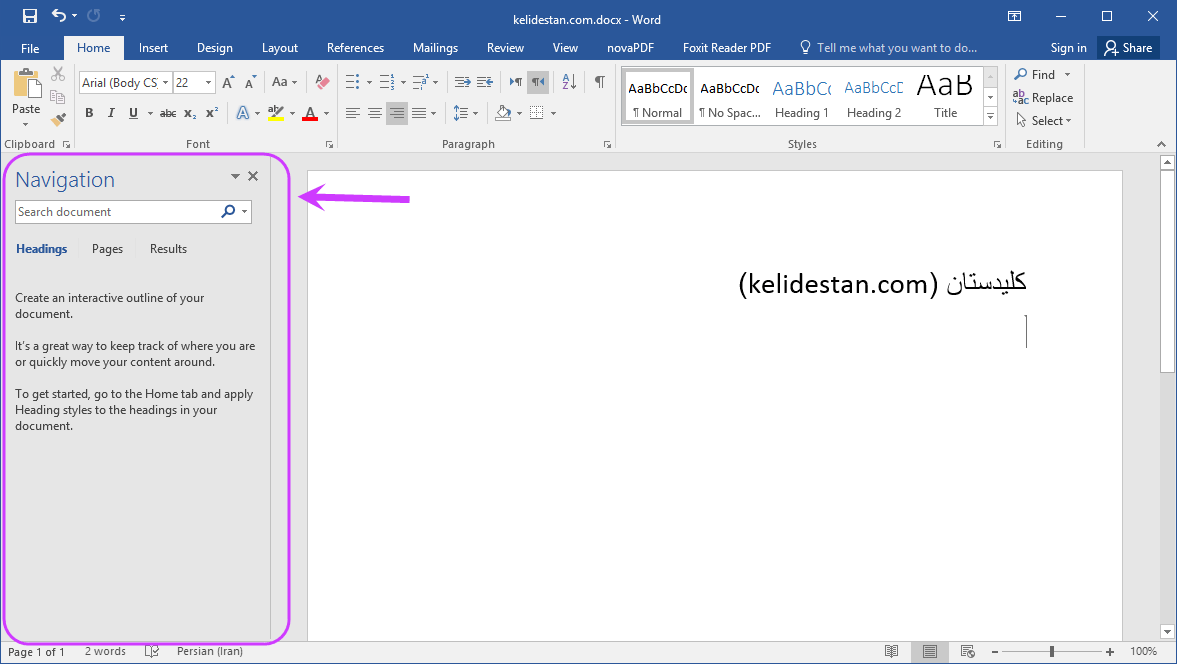Click the text highlight color button
Viewport: 1177px width, 664px height.
[x=275, y=113]
